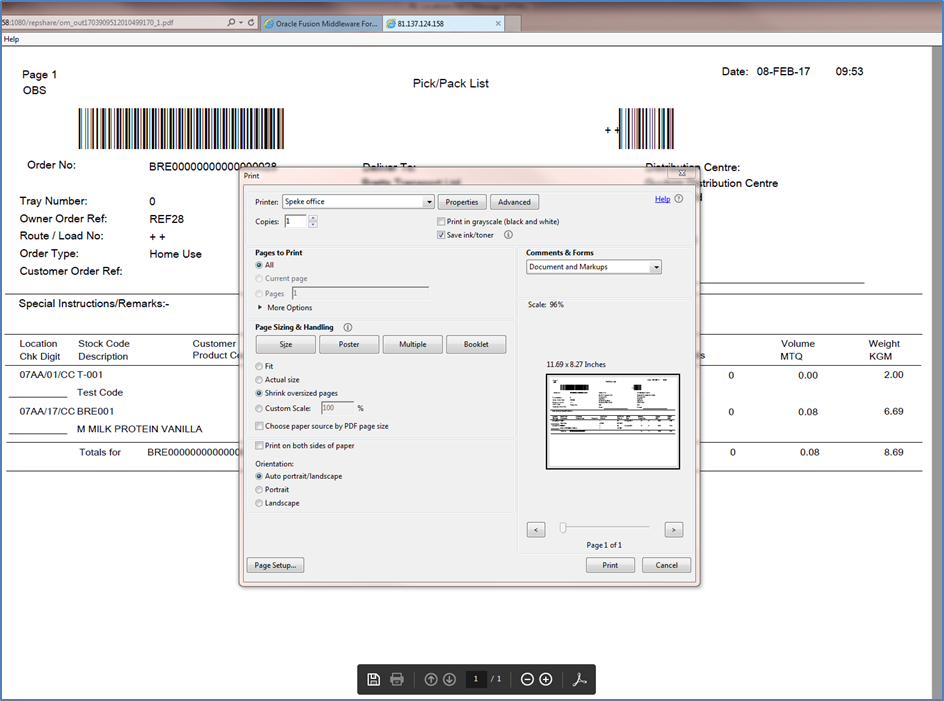Viewport: 944px width, 701px height.
Task: Zoom in with the plus icon
Action: (546, 679)
